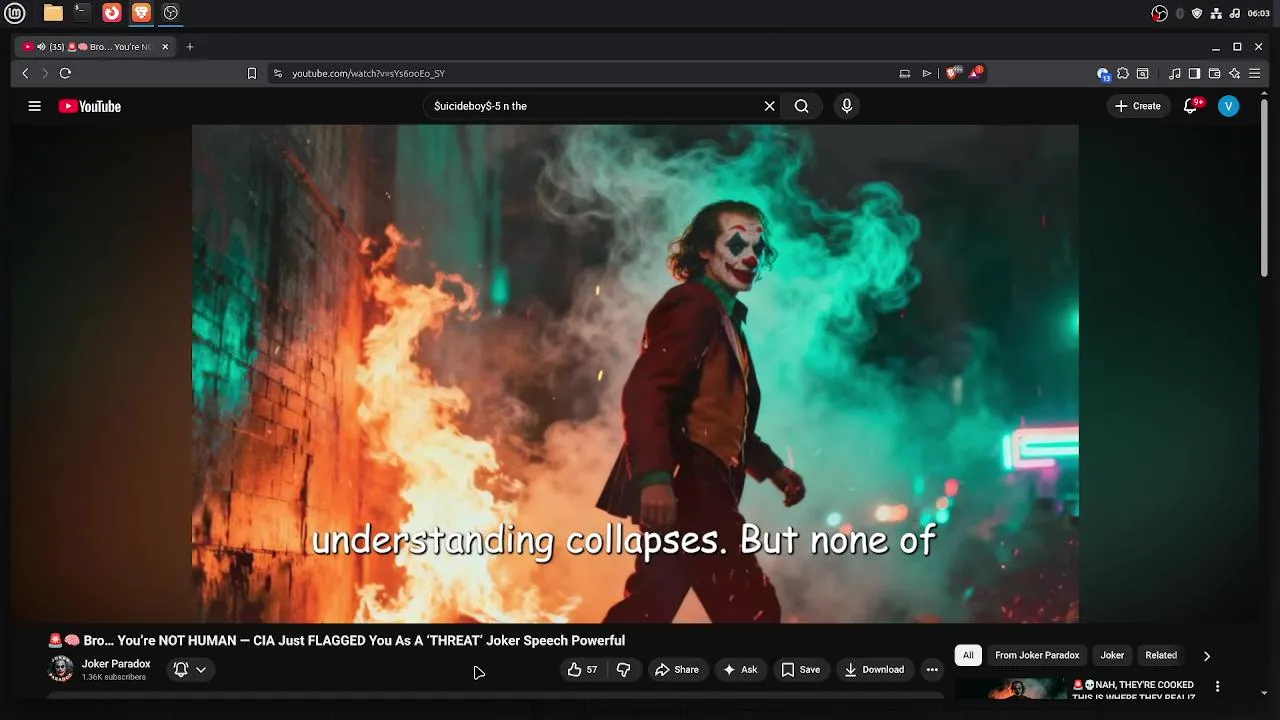Screen dimensions: 1280x720
Task: Click the shield tray icon
Action: point(1197,13)
